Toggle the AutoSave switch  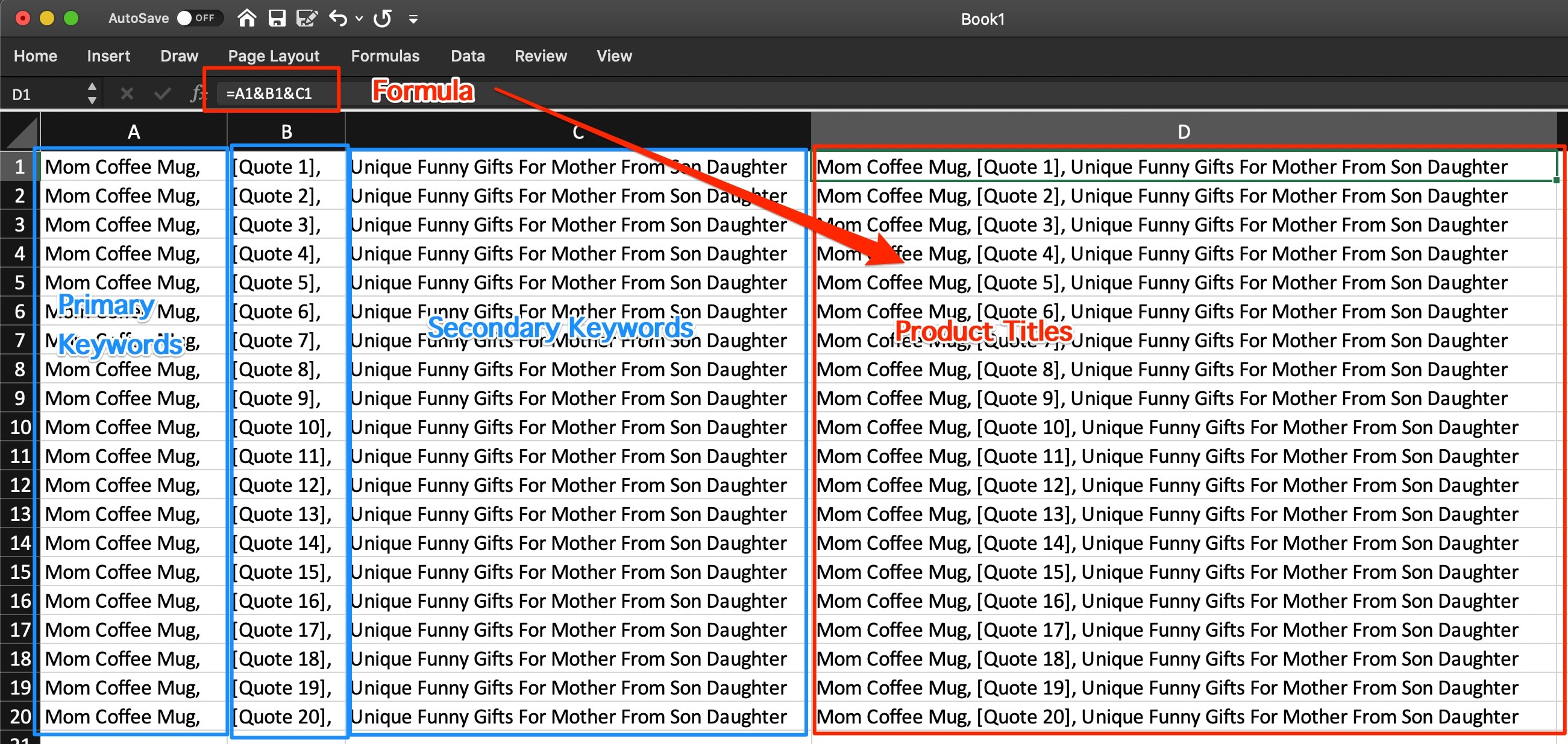pos(199,18)
